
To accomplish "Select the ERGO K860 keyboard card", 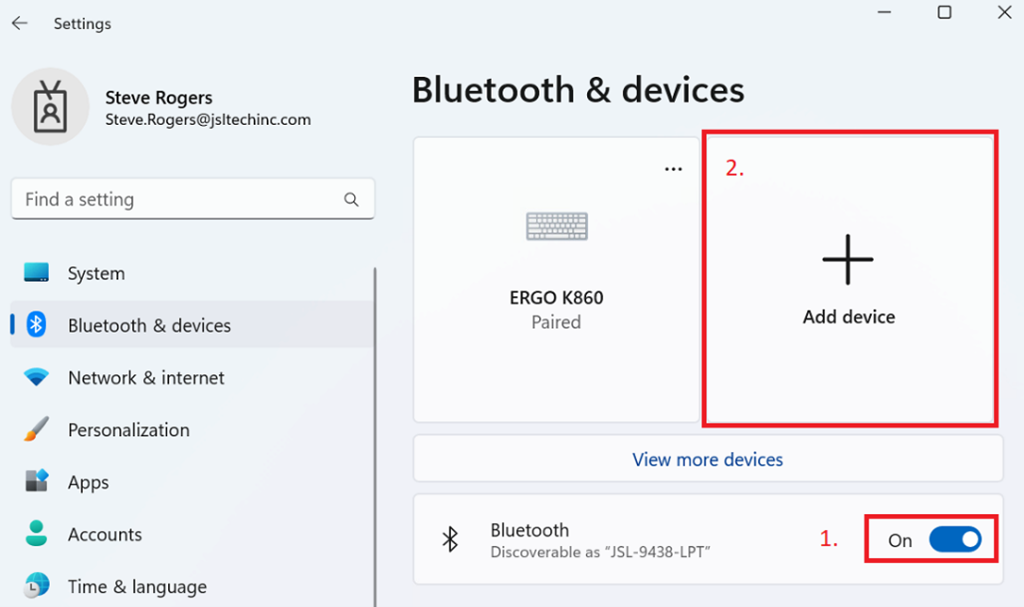I will tap(556, 280).
